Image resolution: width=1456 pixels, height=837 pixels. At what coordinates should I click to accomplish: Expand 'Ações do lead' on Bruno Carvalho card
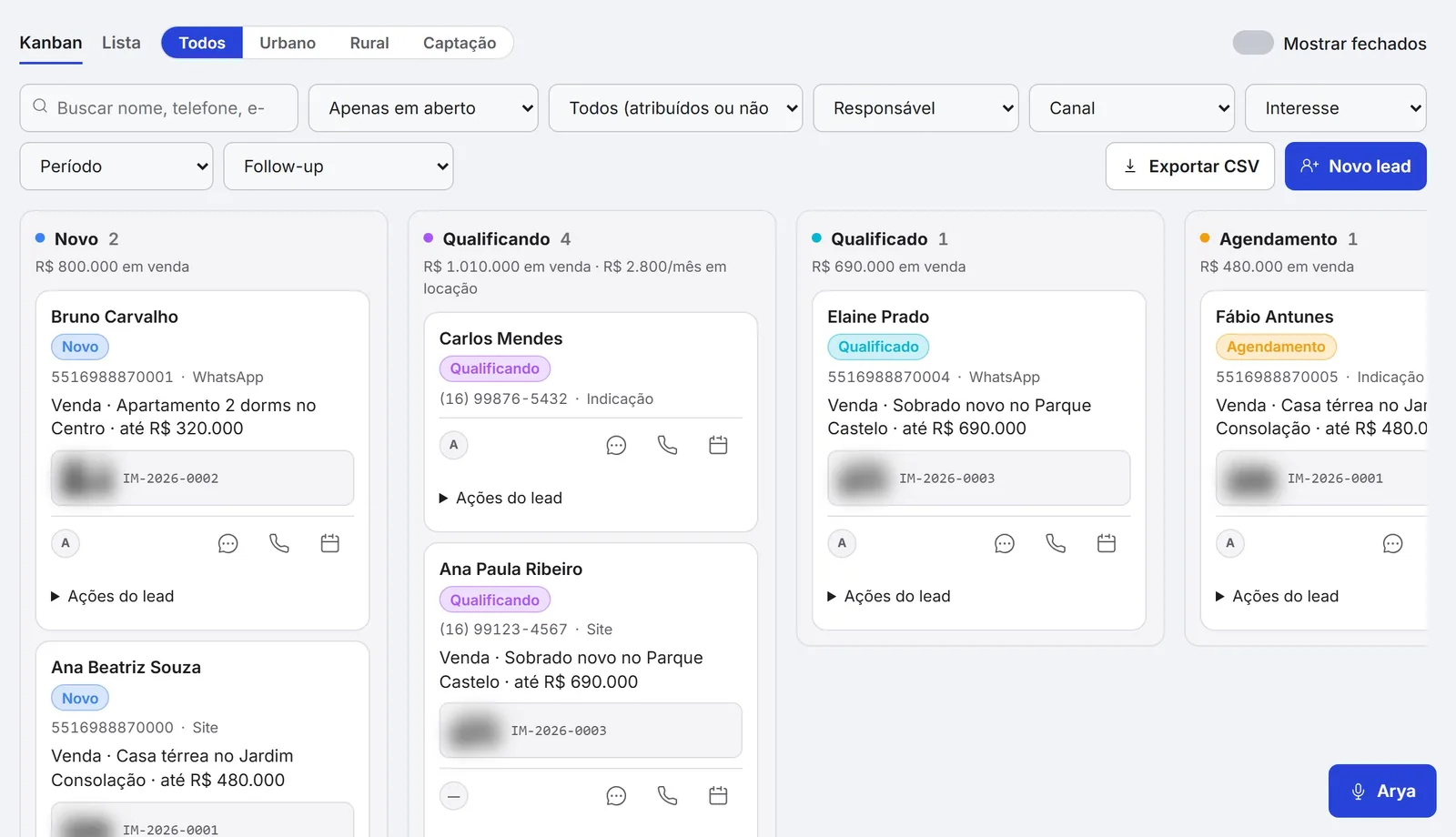tap(112, 597)
